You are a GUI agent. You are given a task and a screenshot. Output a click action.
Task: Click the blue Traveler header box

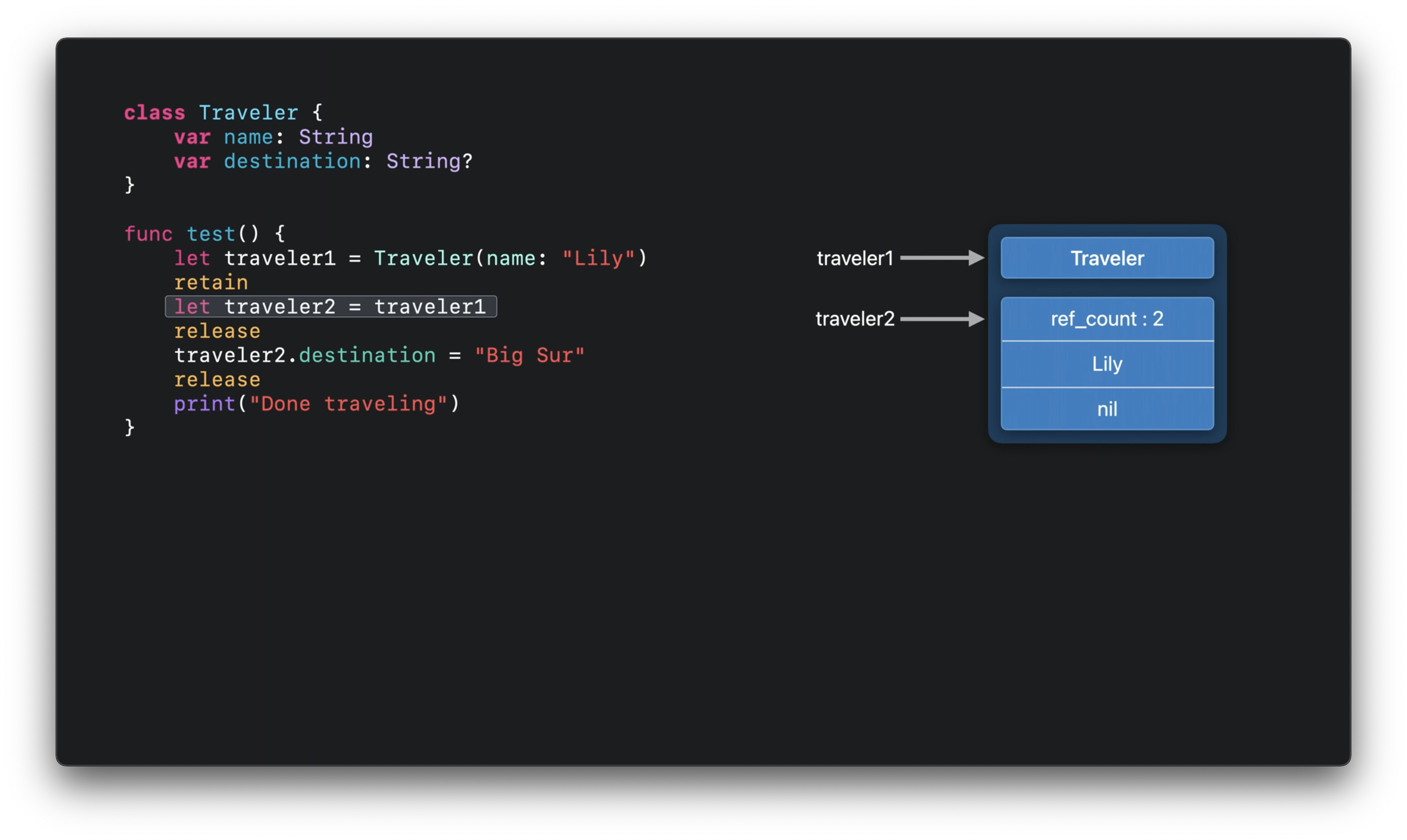click(x=1107, y=258)
